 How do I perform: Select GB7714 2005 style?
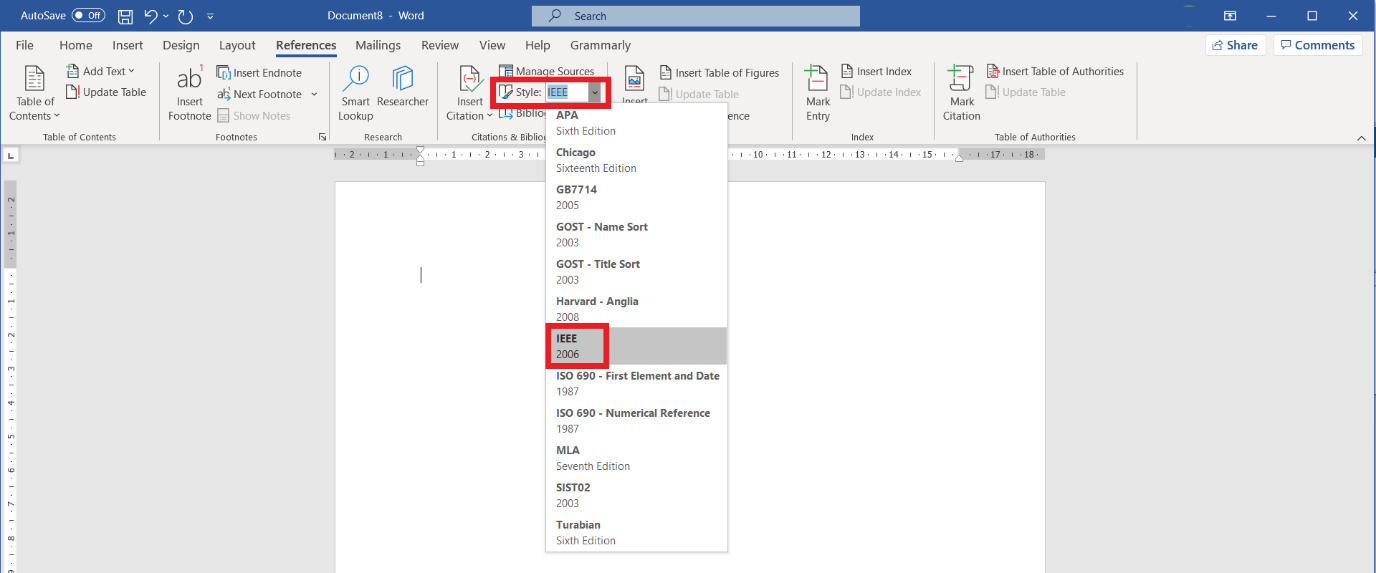pos(636,197)
